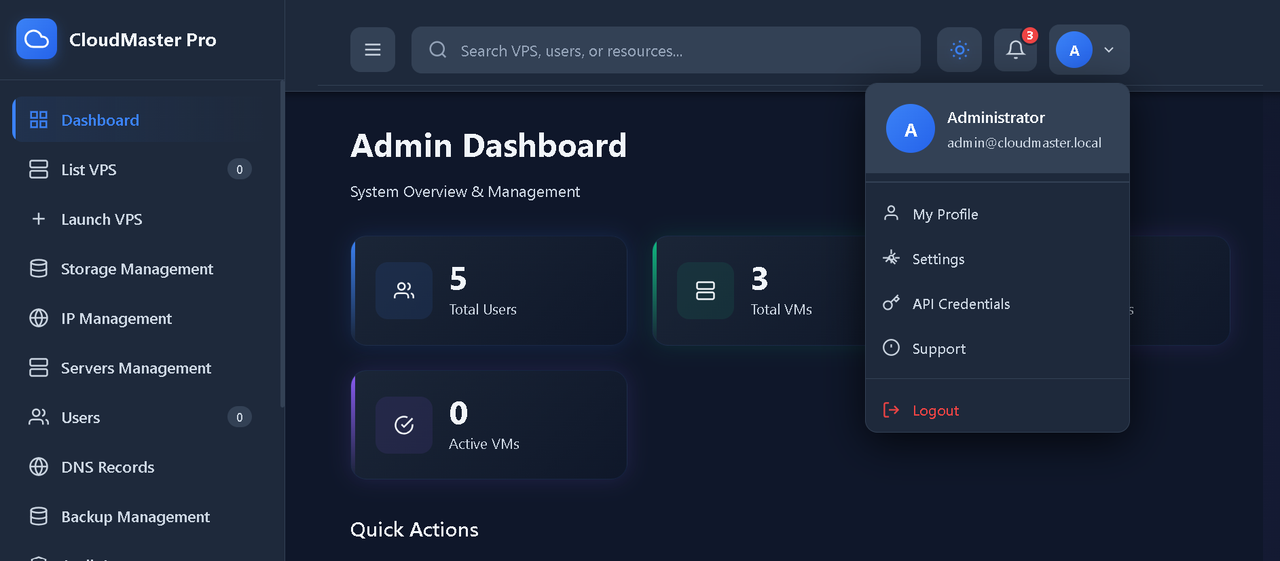The width and height of the screenshot is (1280, 561).
Task: Click the Total VMs label
Action: (x=781, y=310)
